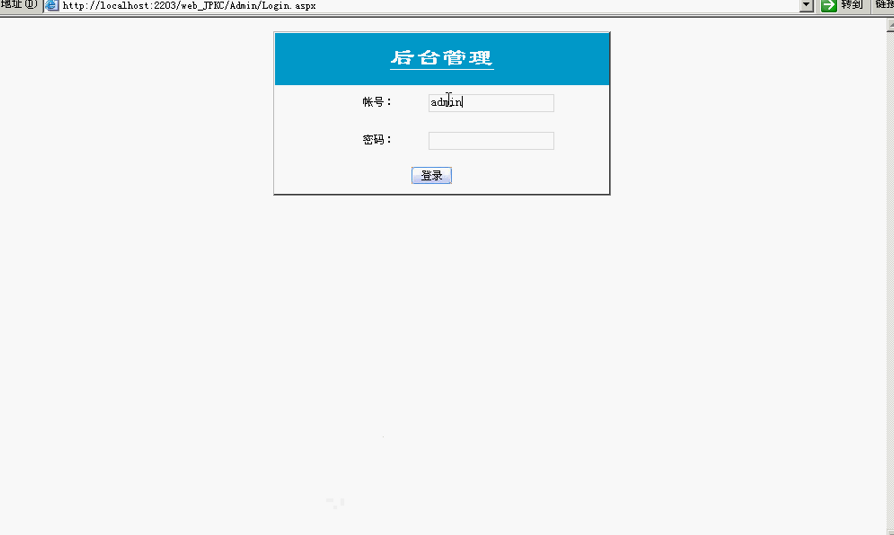Click the green 转到 Go arrow icon

[x=829, y=6]
